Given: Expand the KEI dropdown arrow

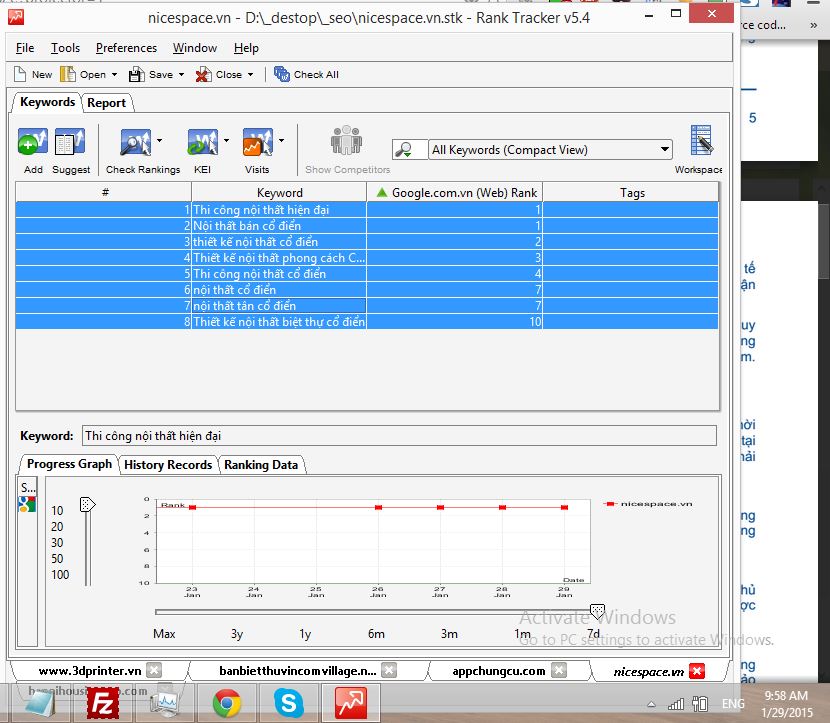Looking at the screenshot, I should 227,141.
